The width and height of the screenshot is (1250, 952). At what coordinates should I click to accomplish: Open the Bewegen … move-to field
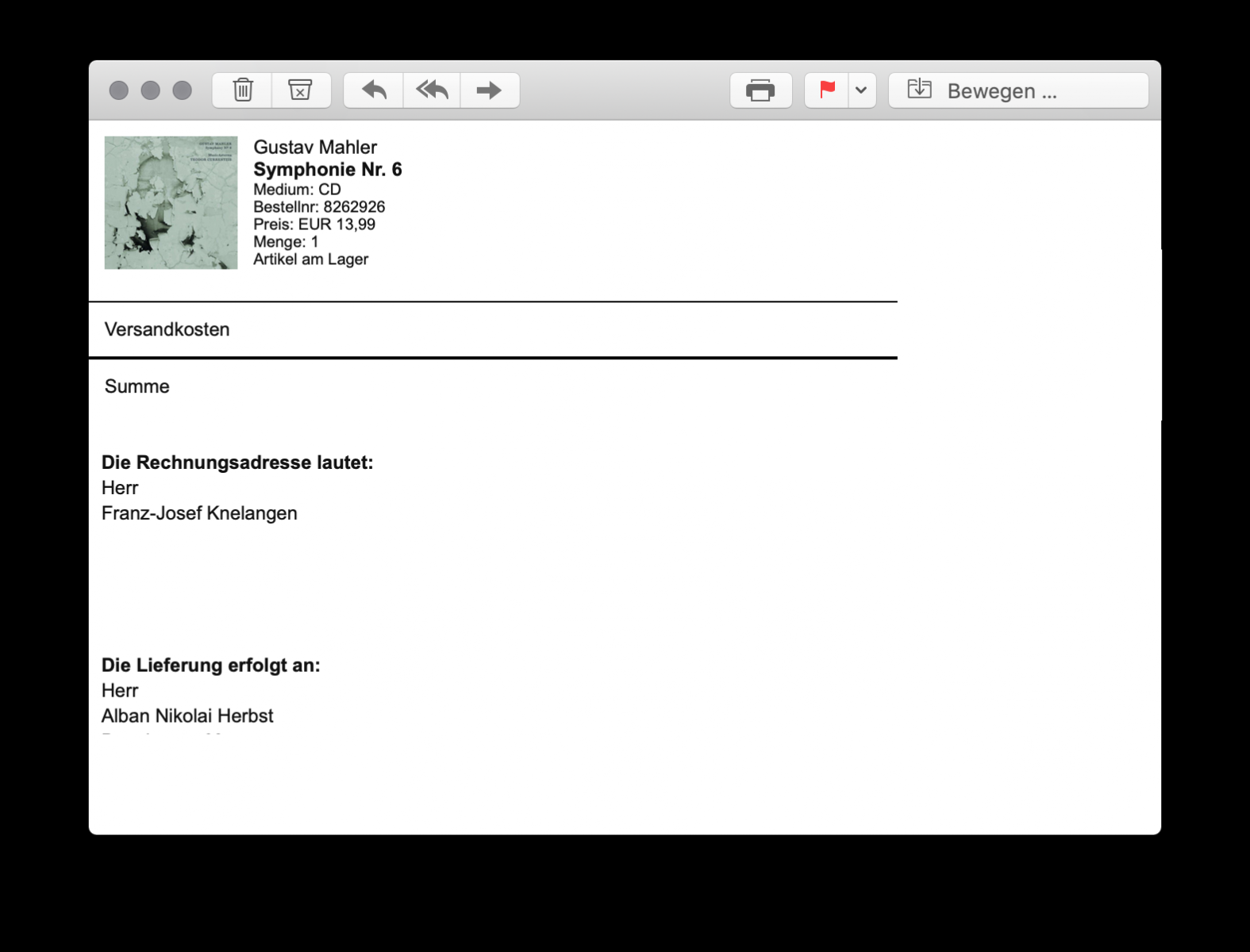[1018, 90]
